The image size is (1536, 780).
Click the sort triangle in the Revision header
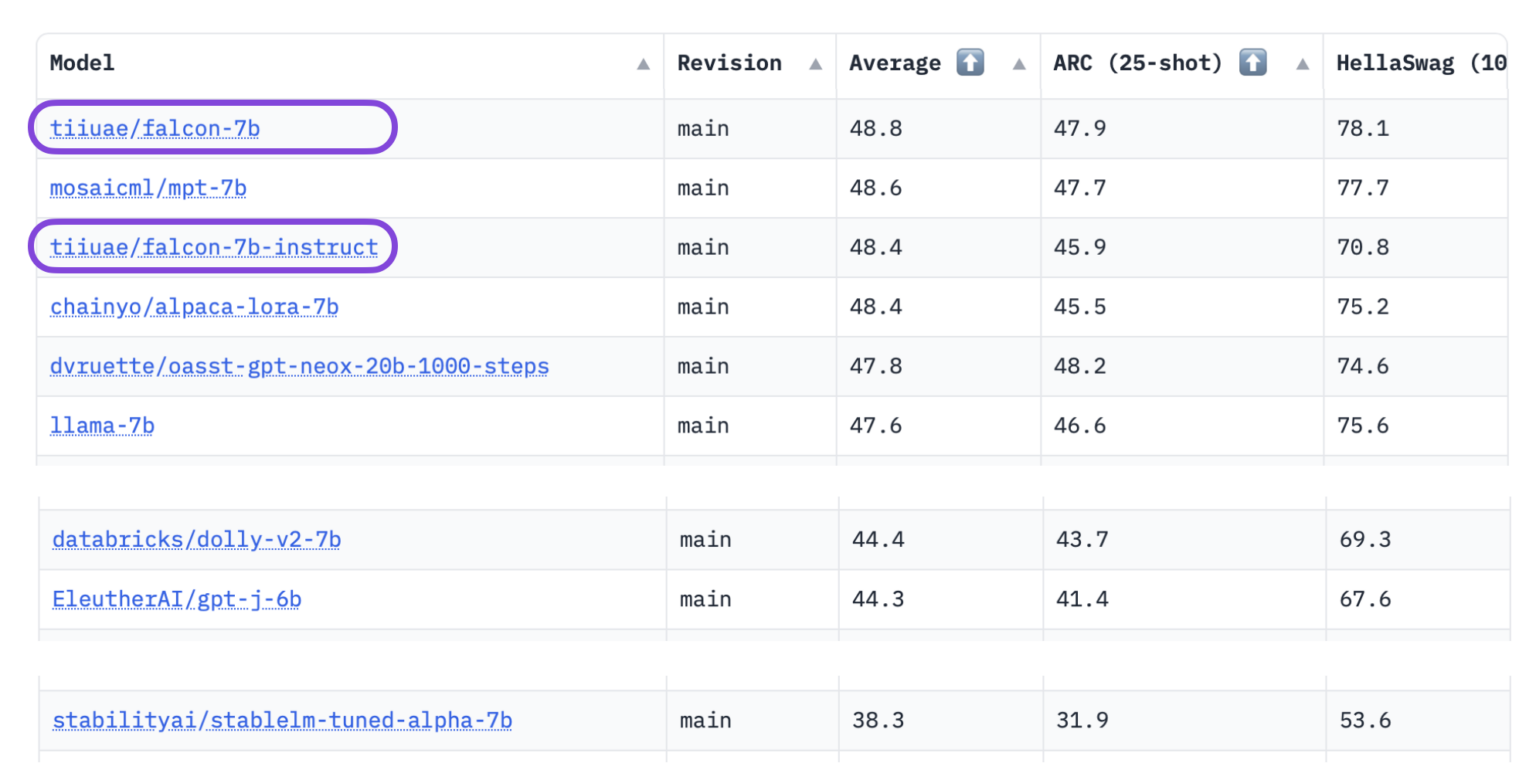point(815,64)
